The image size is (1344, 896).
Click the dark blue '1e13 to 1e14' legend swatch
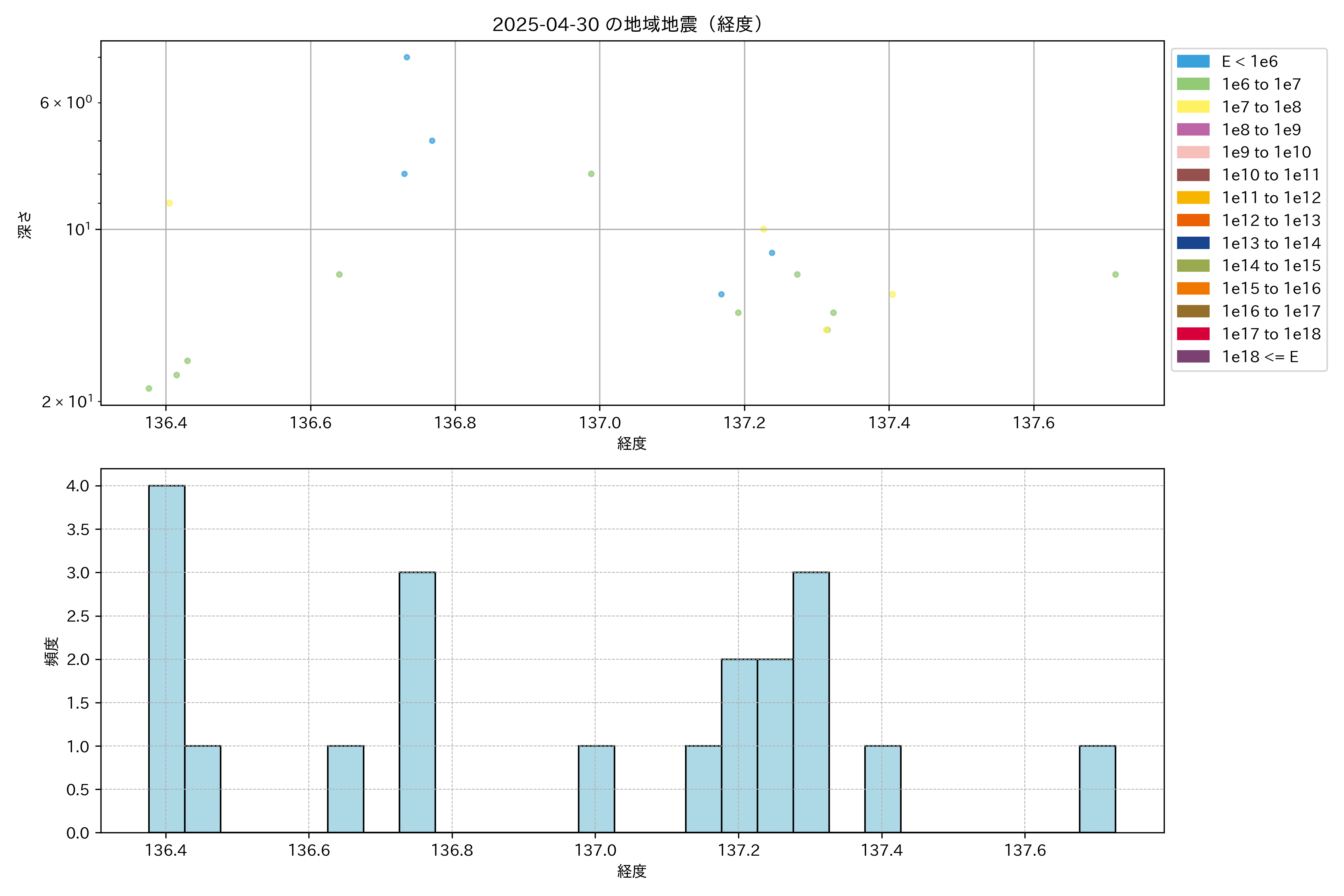1192,243
